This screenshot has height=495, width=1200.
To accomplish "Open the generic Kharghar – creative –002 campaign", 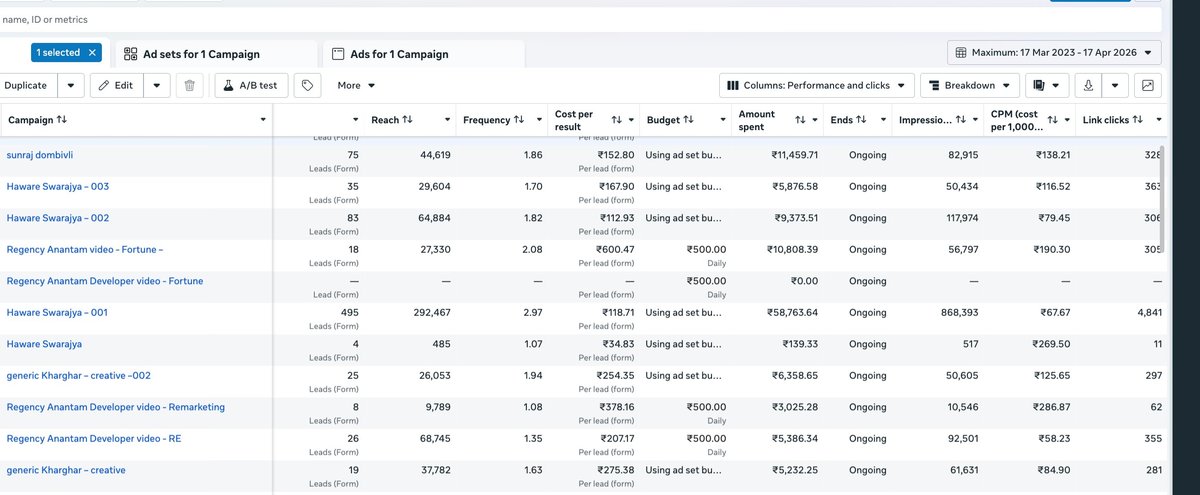I will [x=79, y=375].
